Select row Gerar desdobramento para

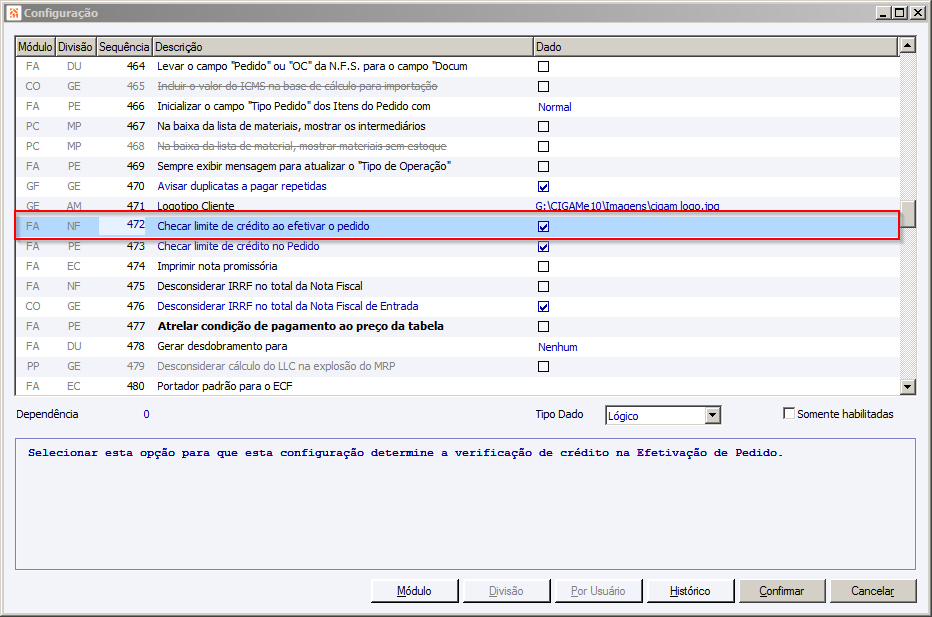(457, 347)
